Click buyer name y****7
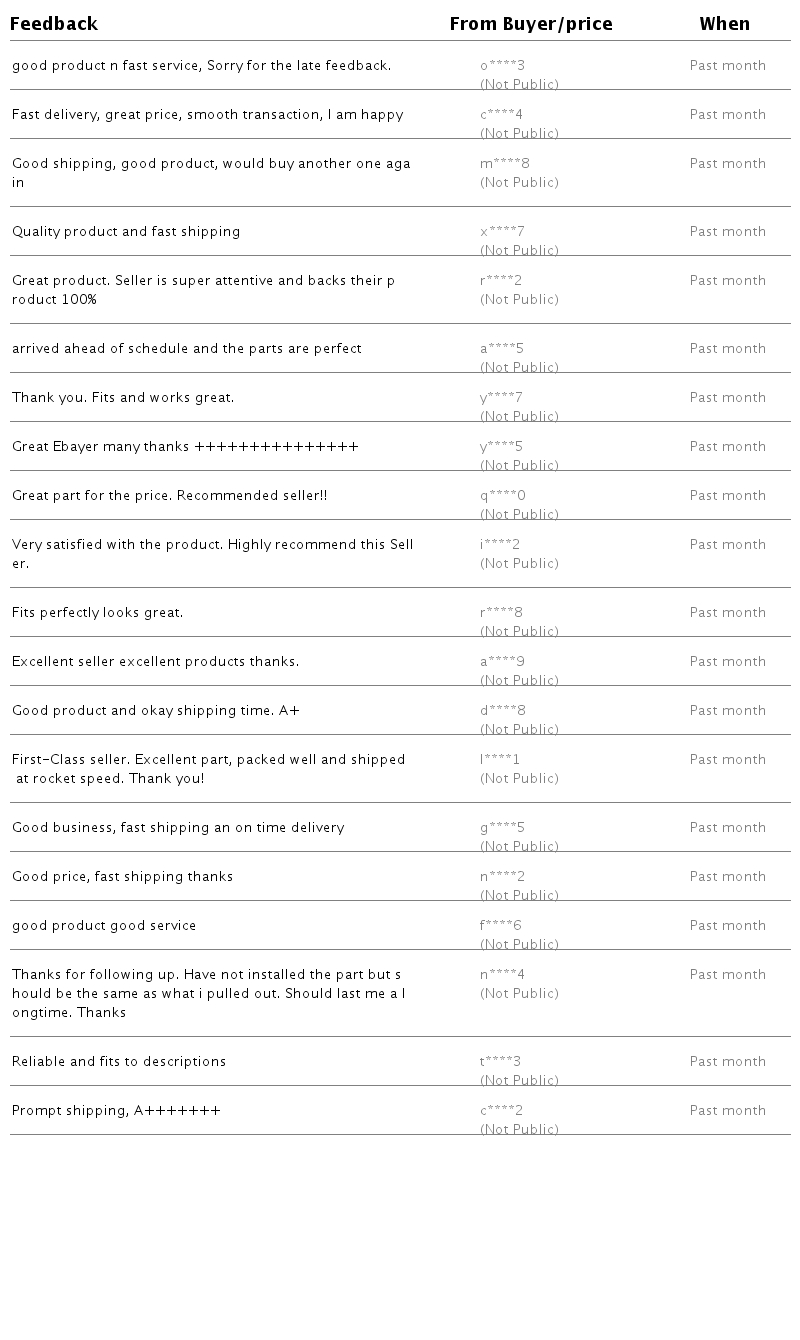Viewport: 800px width, 1340px height. coord(501,398)
